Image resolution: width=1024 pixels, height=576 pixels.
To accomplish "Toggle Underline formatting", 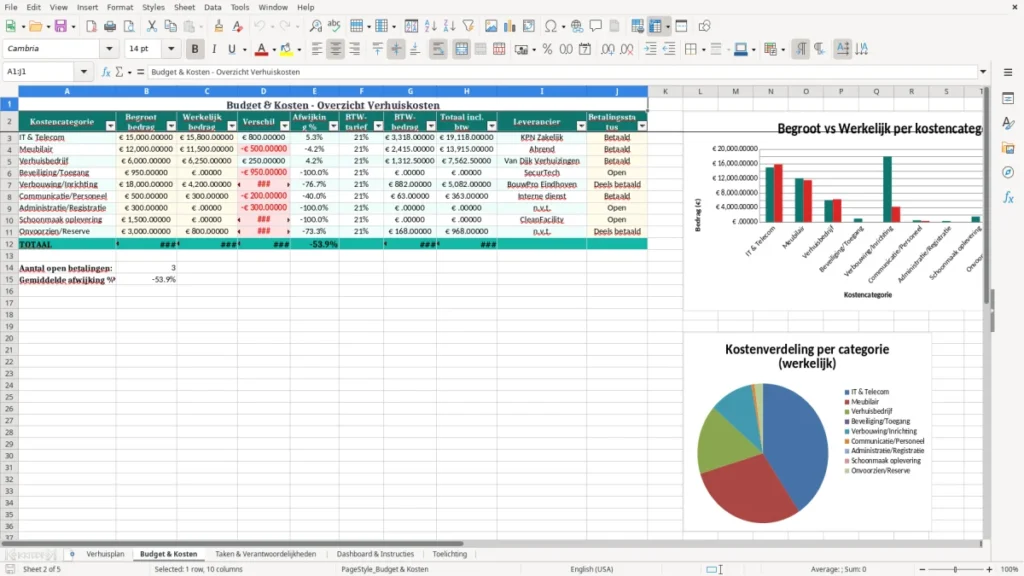I will pyautogui.click(x=231, y=49).
